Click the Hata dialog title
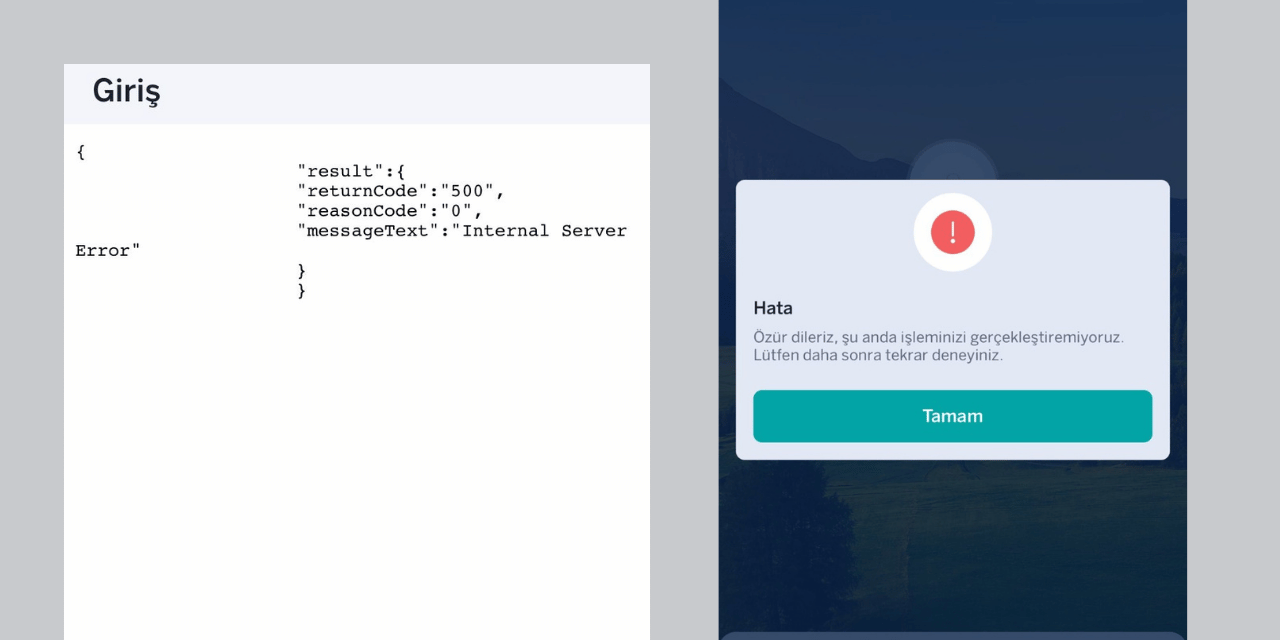The image size is (1280, 640). coord(773,308)
